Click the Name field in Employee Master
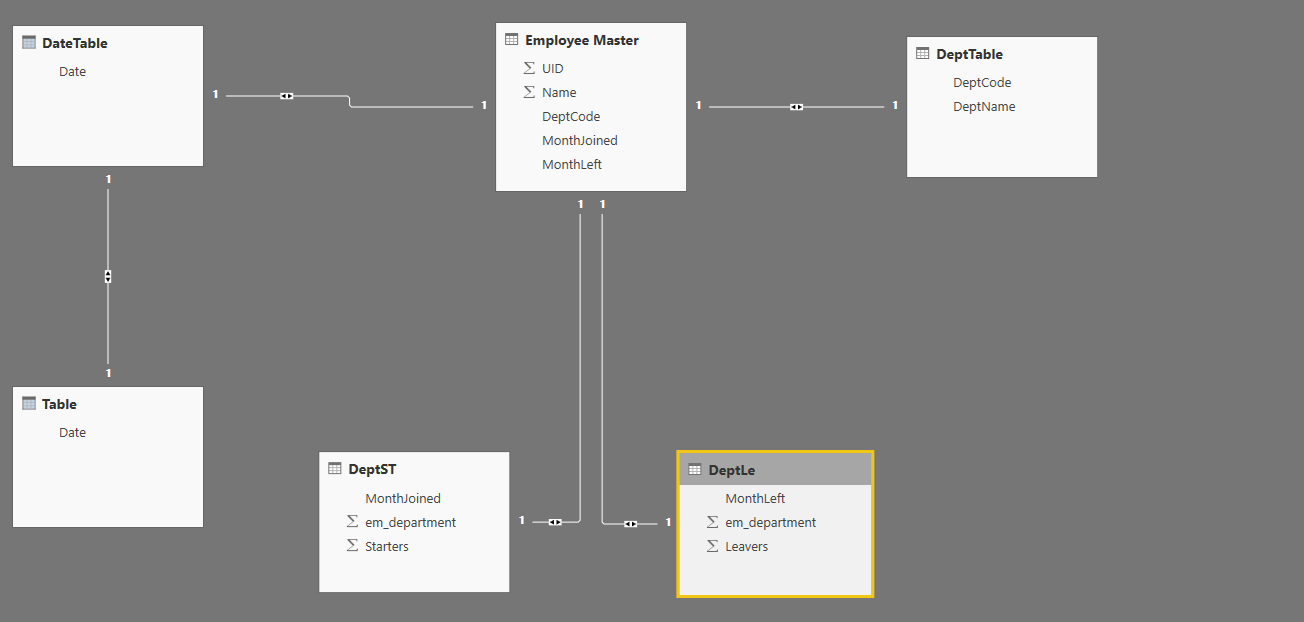Screen dimensions: 1304x622 (559, 92)
